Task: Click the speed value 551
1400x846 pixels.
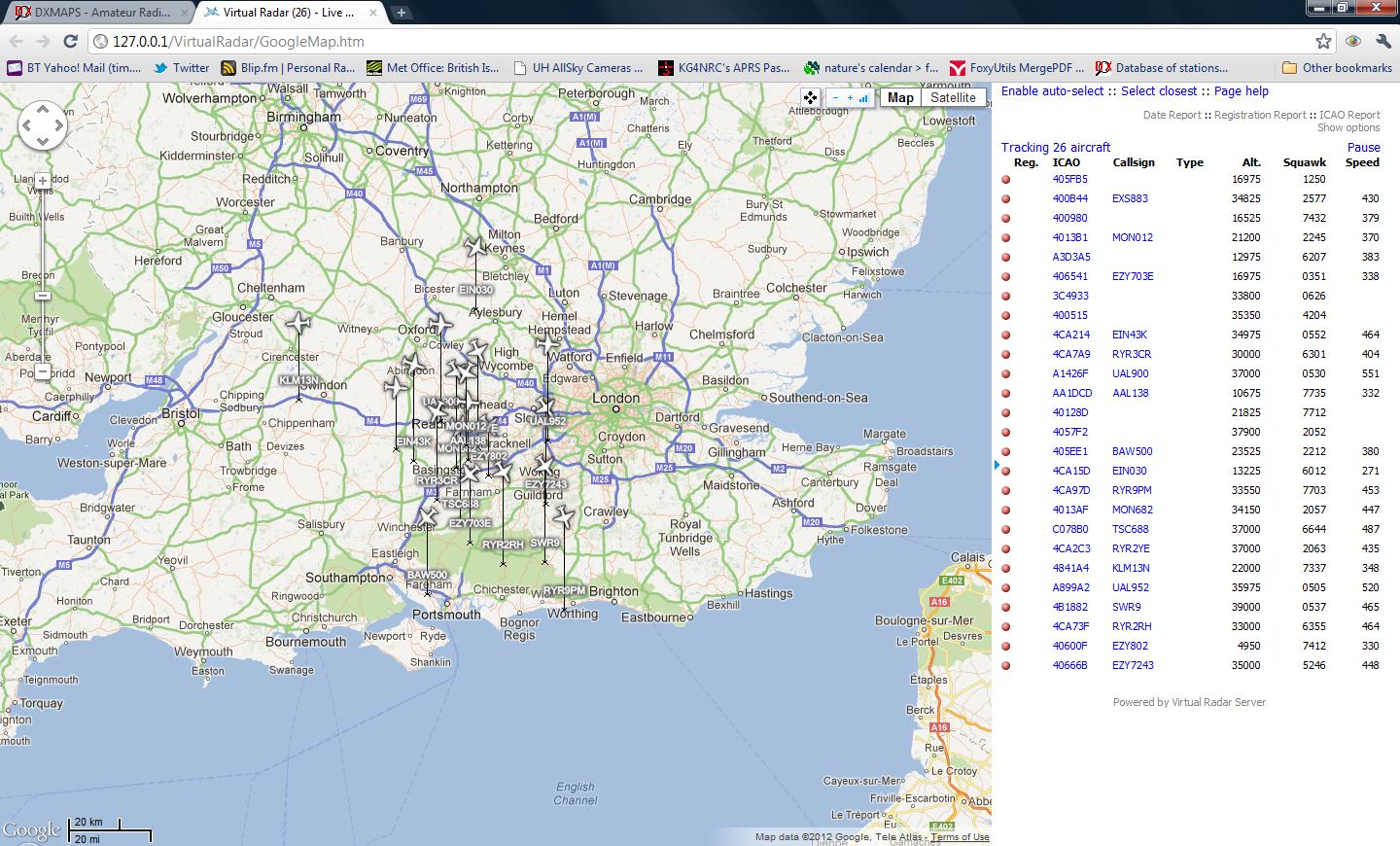Action: click(x=1370, y=373)
